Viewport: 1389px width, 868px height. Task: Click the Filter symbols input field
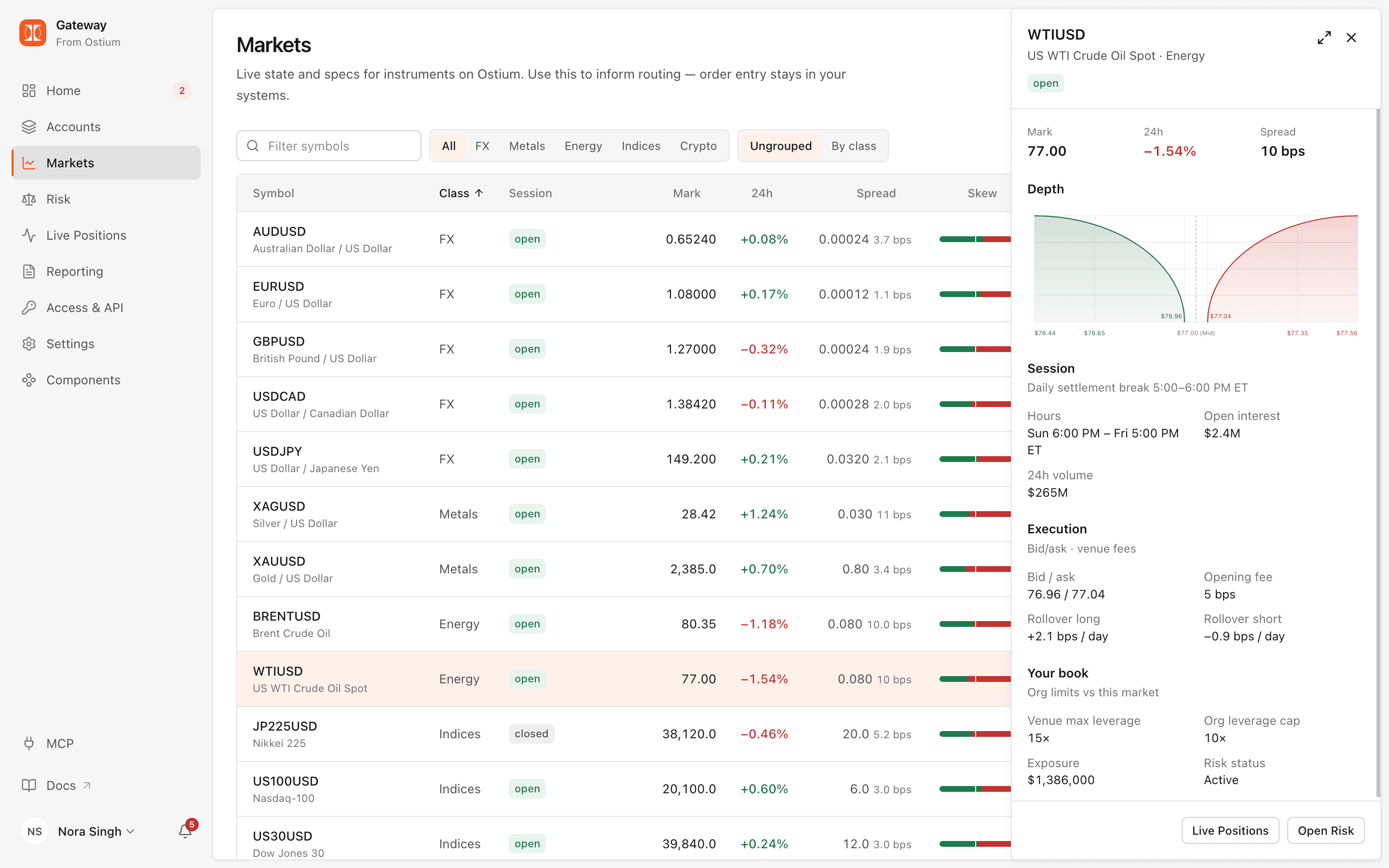329,146
